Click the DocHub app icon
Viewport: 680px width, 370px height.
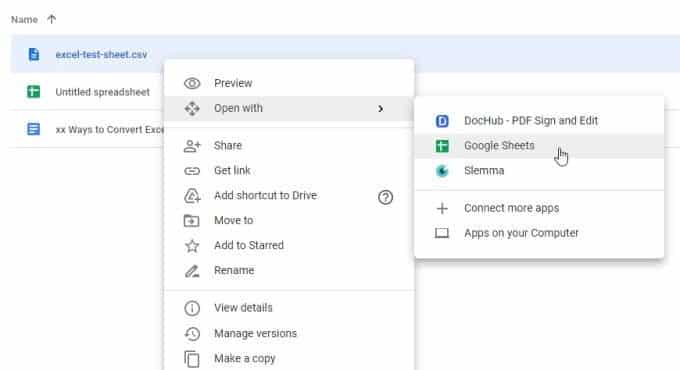[442, 121]
